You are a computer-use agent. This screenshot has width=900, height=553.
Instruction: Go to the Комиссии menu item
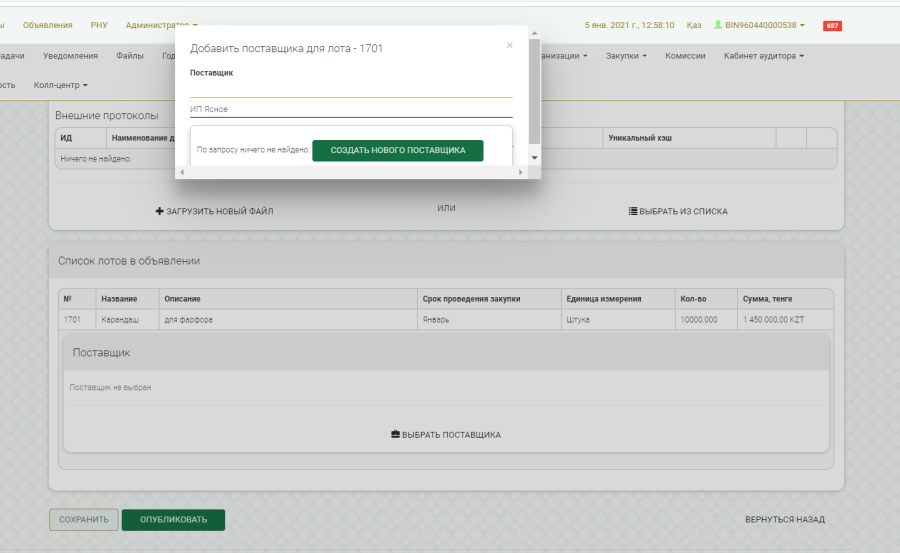click(x=685, y=56)
